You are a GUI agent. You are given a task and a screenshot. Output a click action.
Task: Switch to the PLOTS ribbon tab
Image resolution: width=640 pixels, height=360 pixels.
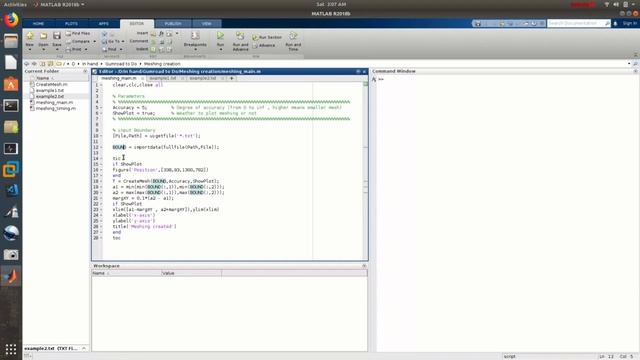pos(71,24)
